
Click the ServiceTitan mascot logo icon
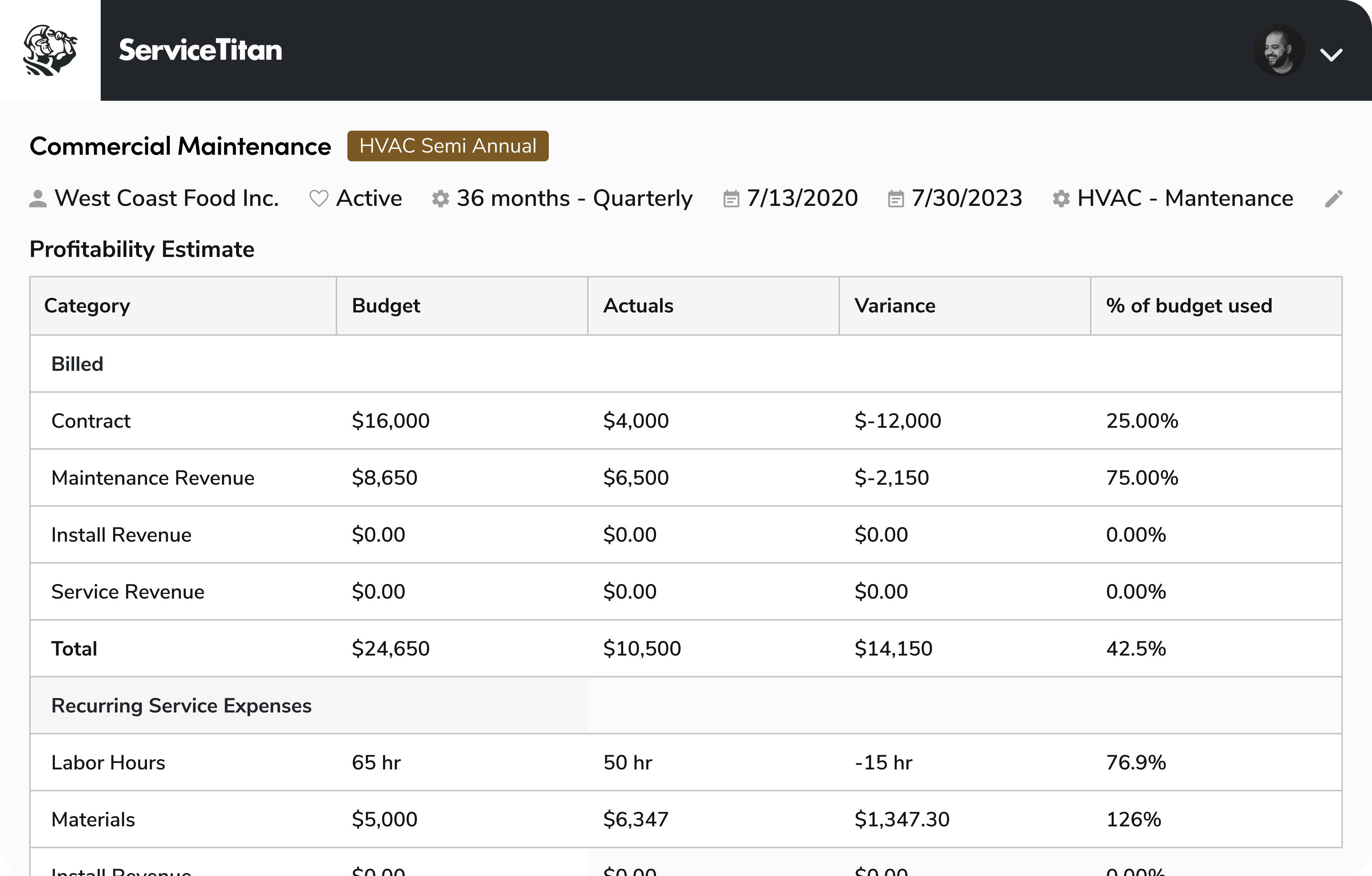click(x=50, y=50)
